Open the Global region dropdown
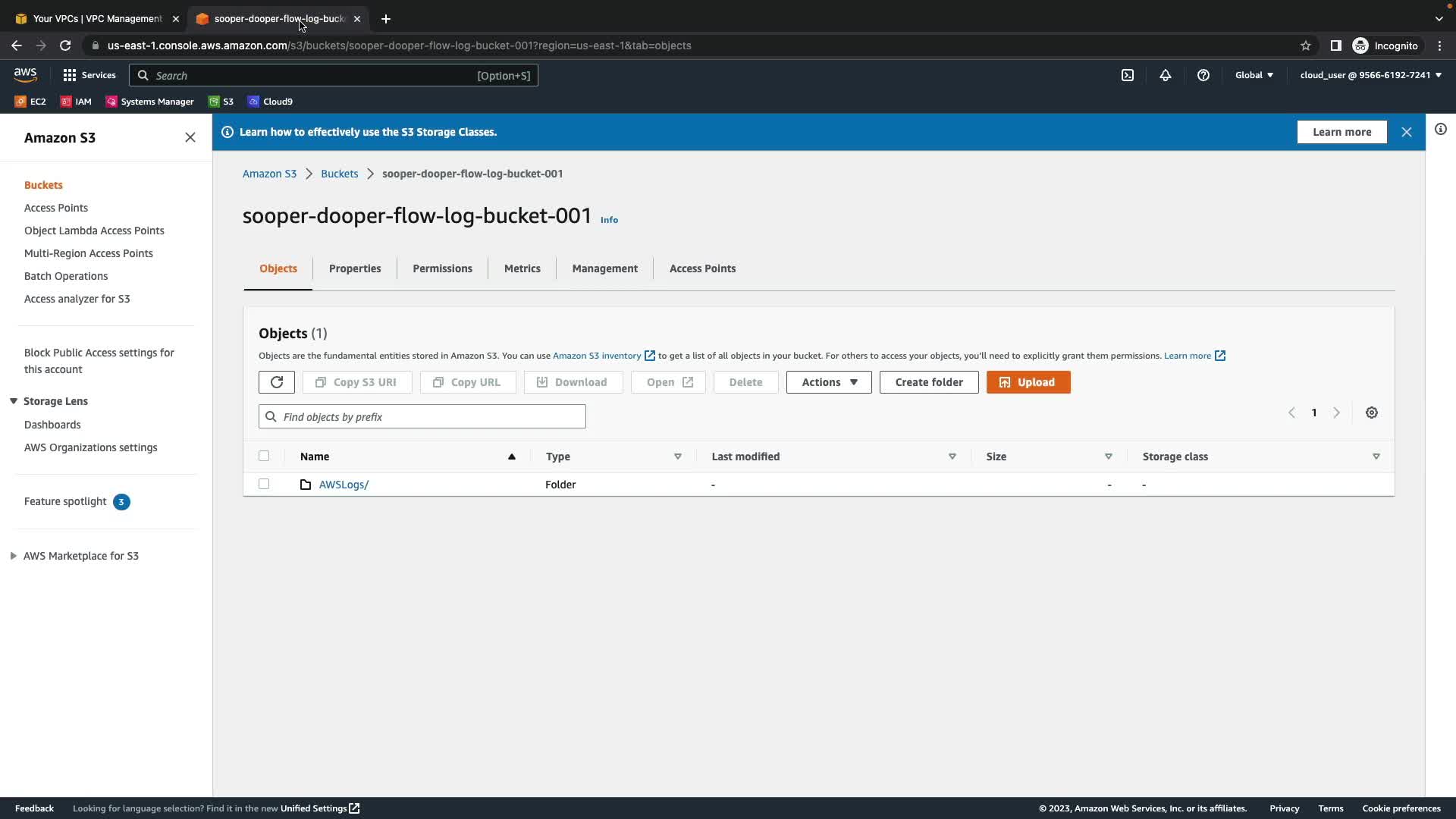The height and width of the screenshot is (819, 1456). pyautogui.click(x=1254, y=75)
